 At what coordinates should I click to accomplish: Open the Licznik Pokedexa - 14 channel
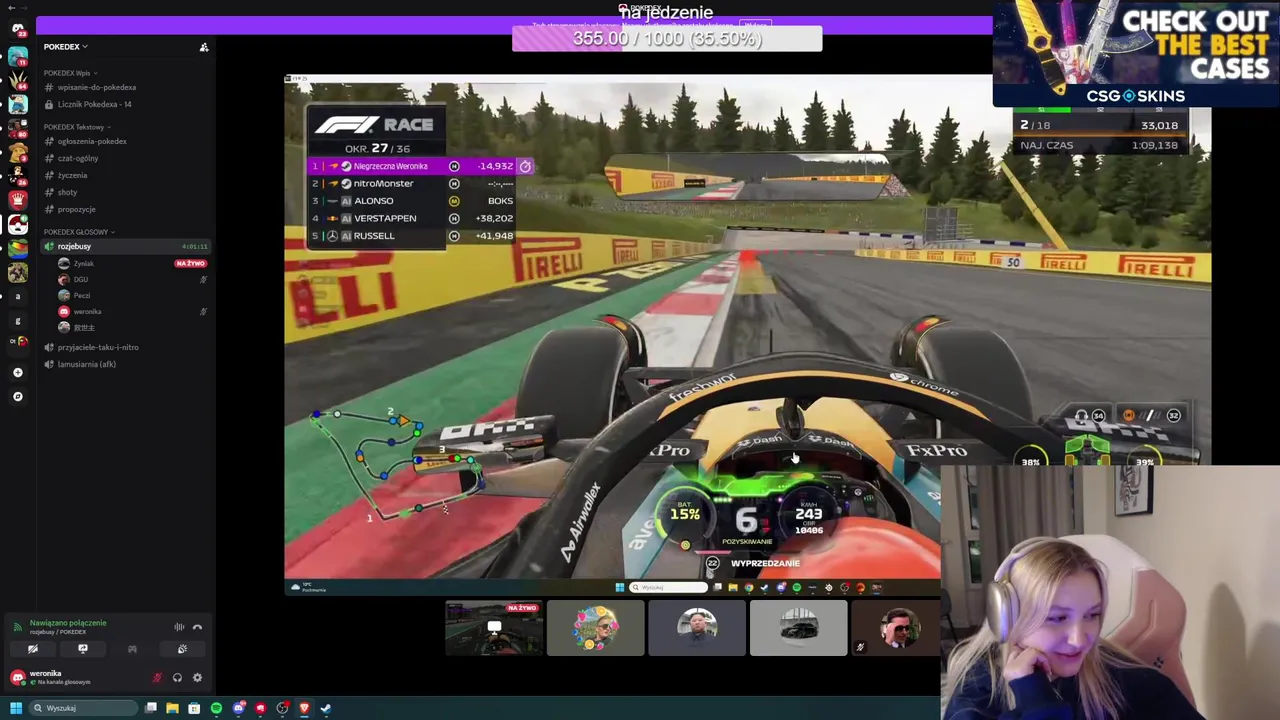pyautogui.click(x=126, y=104)
